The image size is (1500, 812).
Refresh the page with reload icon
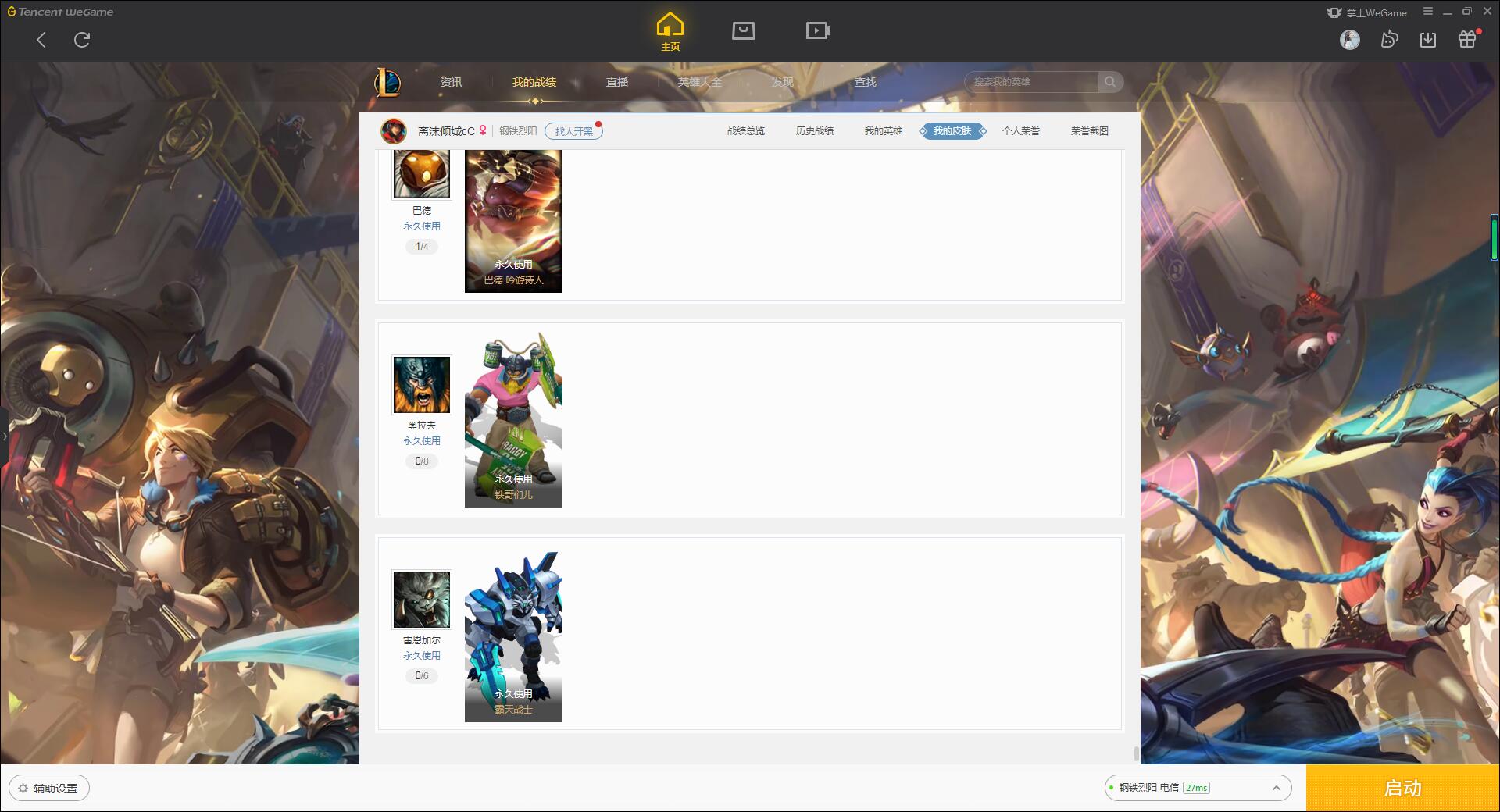82,40
